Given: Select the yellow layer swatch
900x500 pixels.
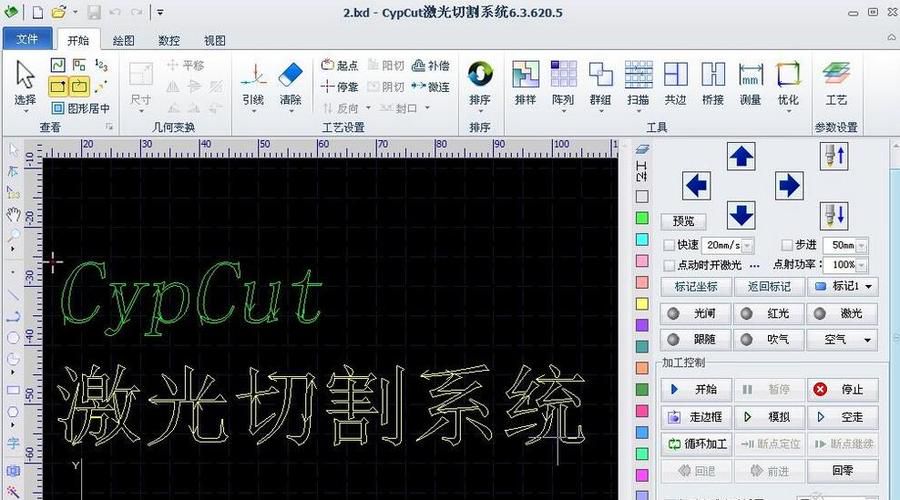Looking at the screenshot, I should (x=642, y=304).
